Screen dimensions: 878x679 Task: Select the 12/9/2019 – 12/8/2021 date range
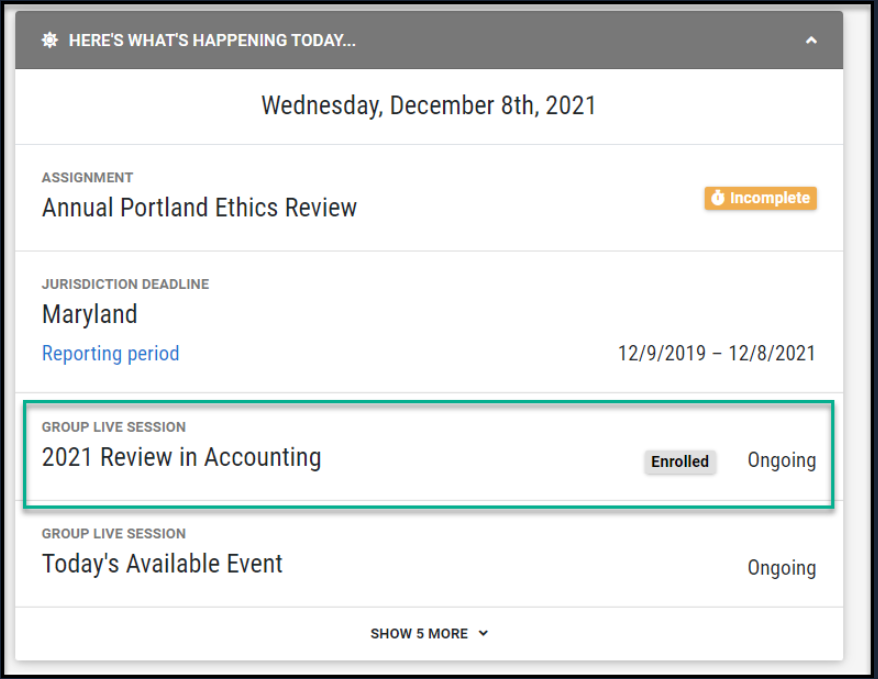pos(716,353)
